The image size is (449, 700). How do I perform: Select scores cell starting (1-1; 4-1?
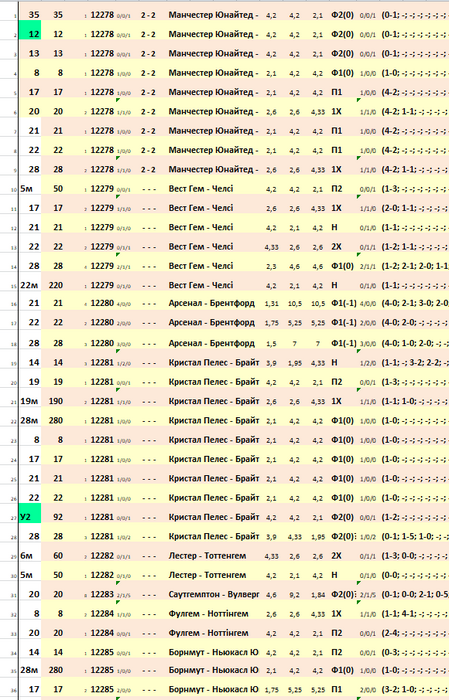click(x=415, y=613)
